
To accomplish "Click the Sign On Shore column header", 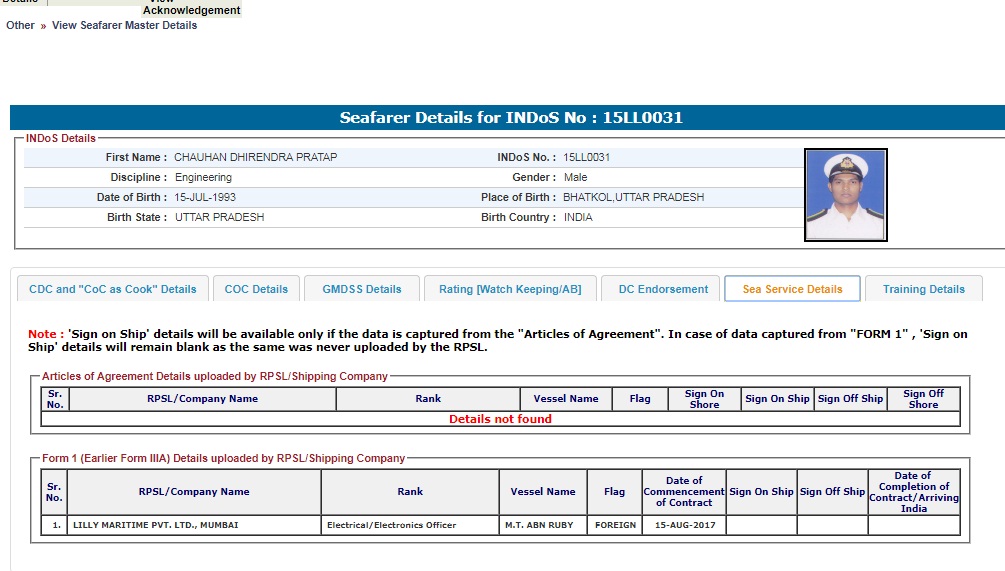I will click(x=704, y=399).
